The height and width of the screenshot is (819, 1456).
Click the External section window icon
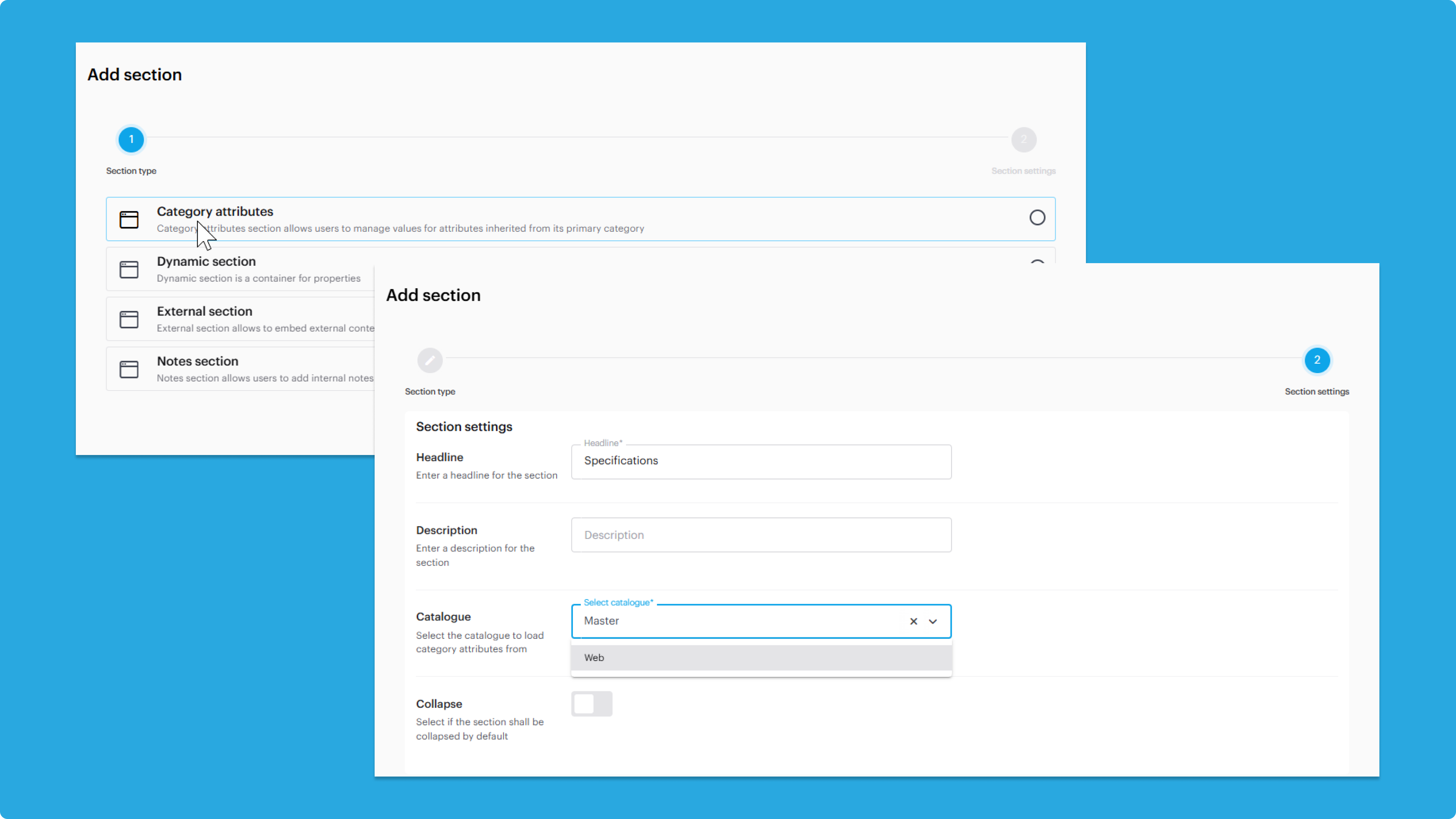pos(129,319)
